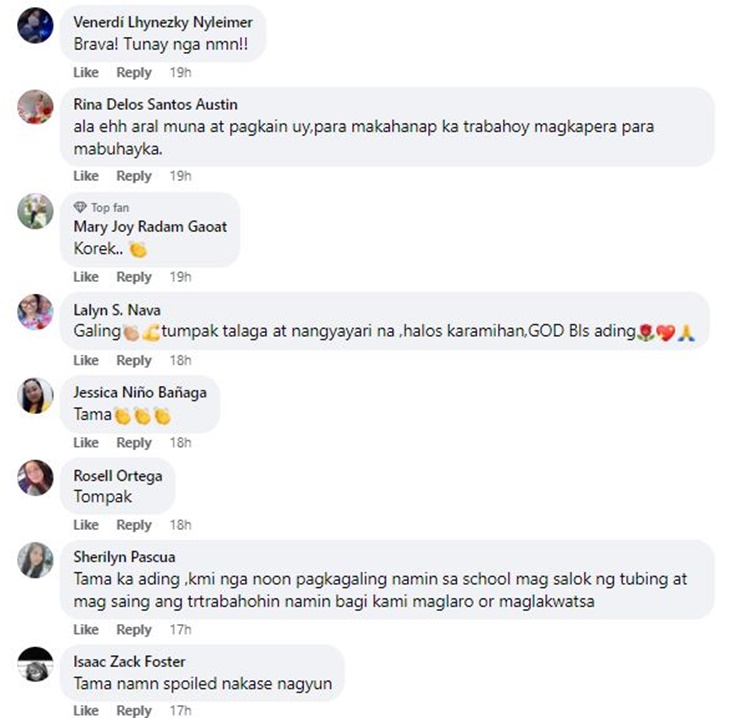
Task: Open the Sherilyn Pascua name link
Action: pos(124,557)
